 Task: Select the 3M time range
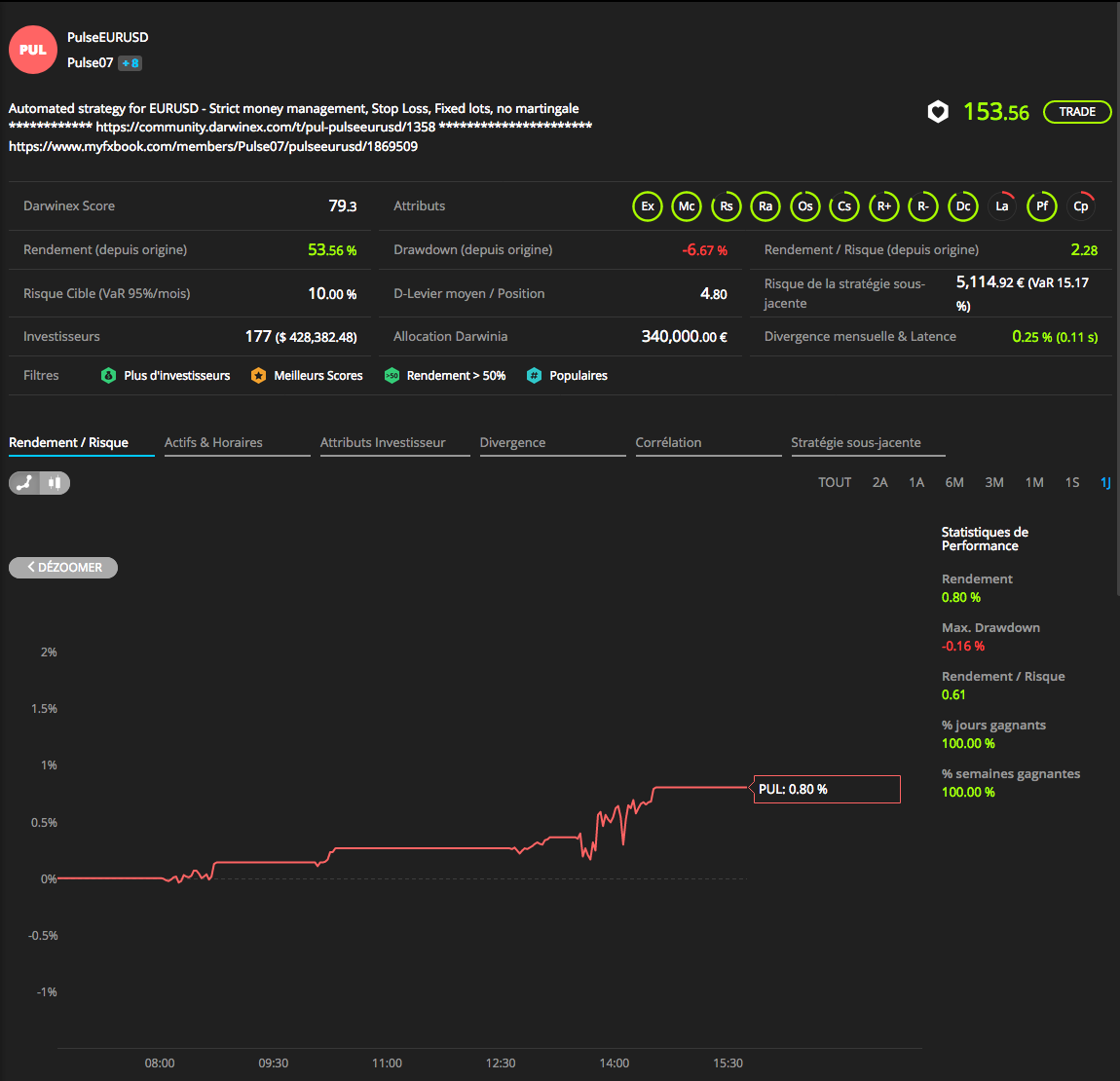click(x=994, y=483)
